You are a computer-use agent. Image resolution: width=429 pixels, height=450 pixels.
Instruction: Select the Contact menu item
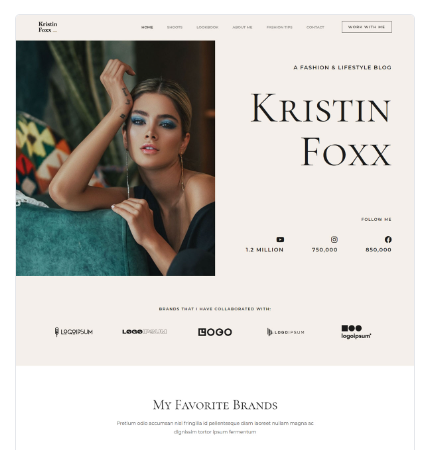[315, 27]
